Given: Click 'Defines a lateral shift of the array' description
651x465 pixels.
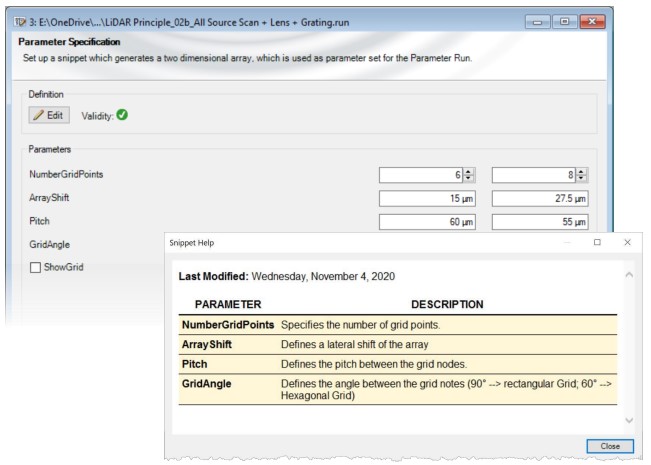Looking at the screenshot, I should click(x=355, y=344).
